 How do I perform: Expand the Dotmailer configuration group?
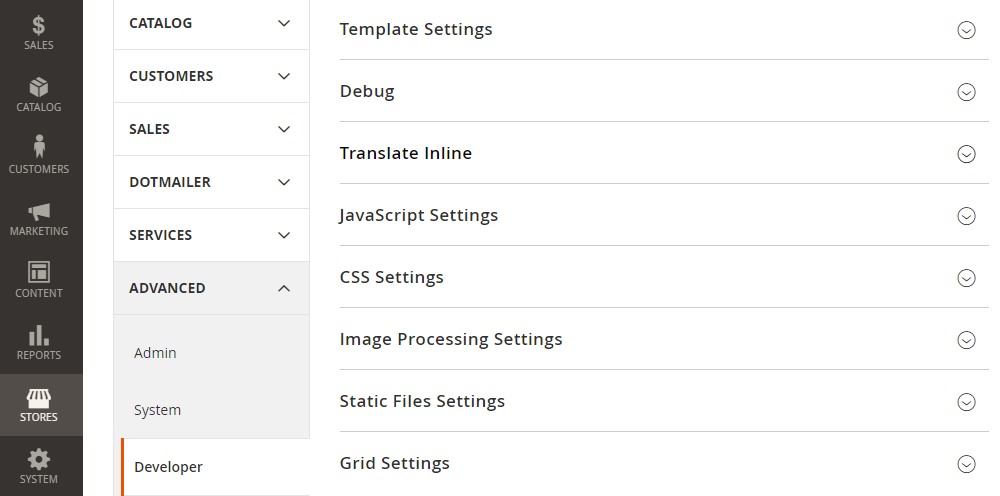[211, 182]
